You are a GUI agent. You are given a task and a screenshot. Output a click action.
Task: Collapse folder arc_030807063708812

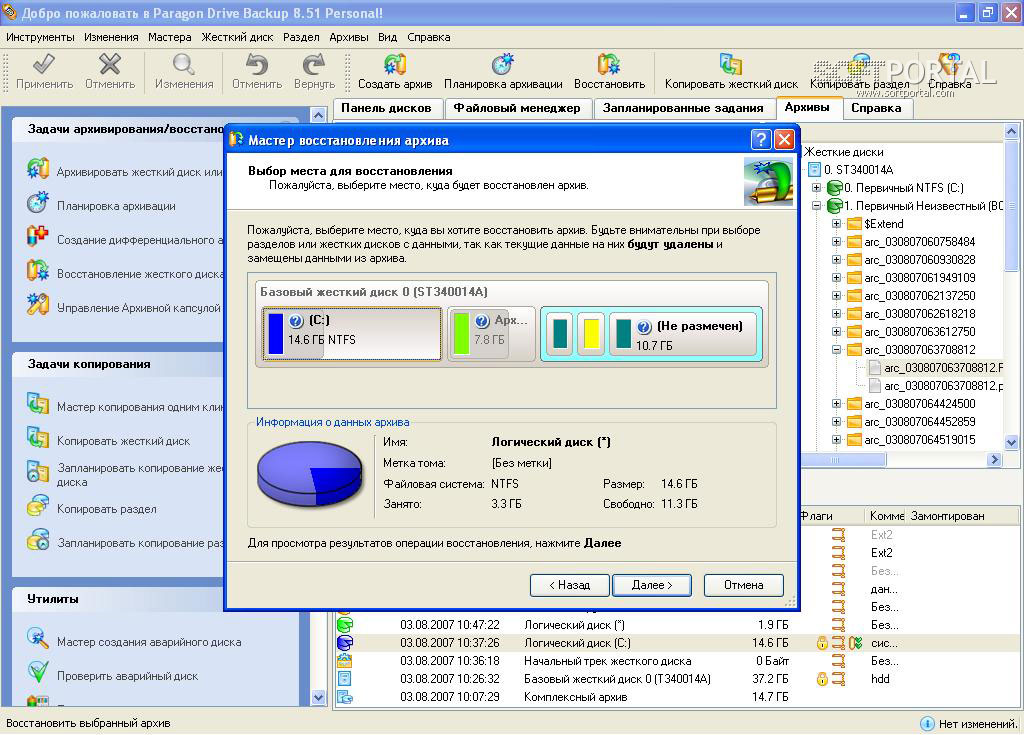(x=837, y=350)
